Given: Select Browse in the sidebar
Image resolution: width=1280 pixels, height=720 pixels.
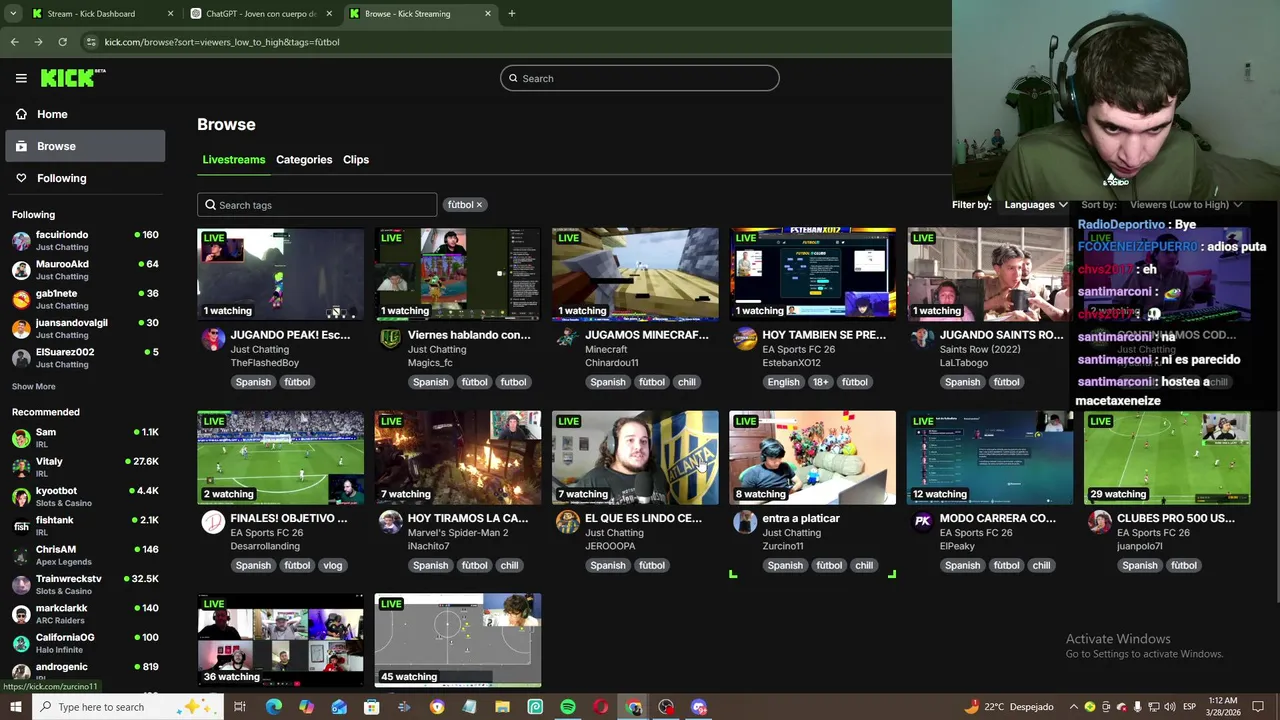Looking at the screenshot, I should [x=85, y=146].
